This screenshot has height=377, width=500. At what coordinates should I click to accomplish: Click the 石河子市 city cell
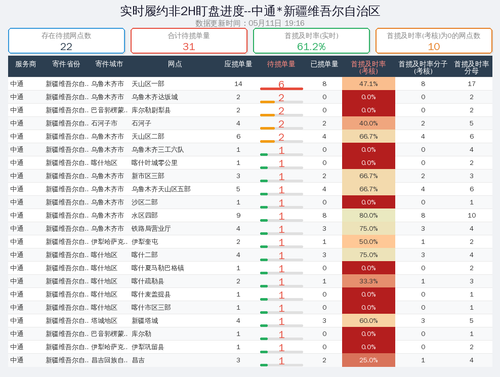104,123
